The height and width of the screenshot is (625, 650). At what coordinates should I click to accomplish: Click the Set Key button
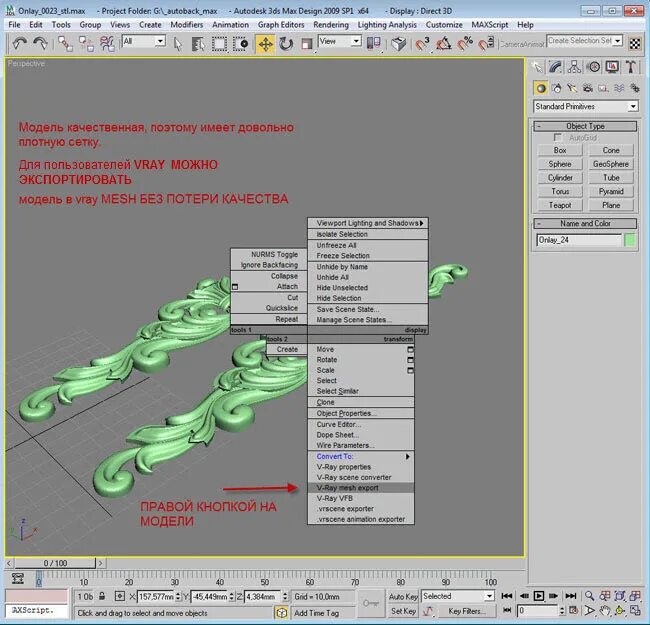tap(403, 611)
